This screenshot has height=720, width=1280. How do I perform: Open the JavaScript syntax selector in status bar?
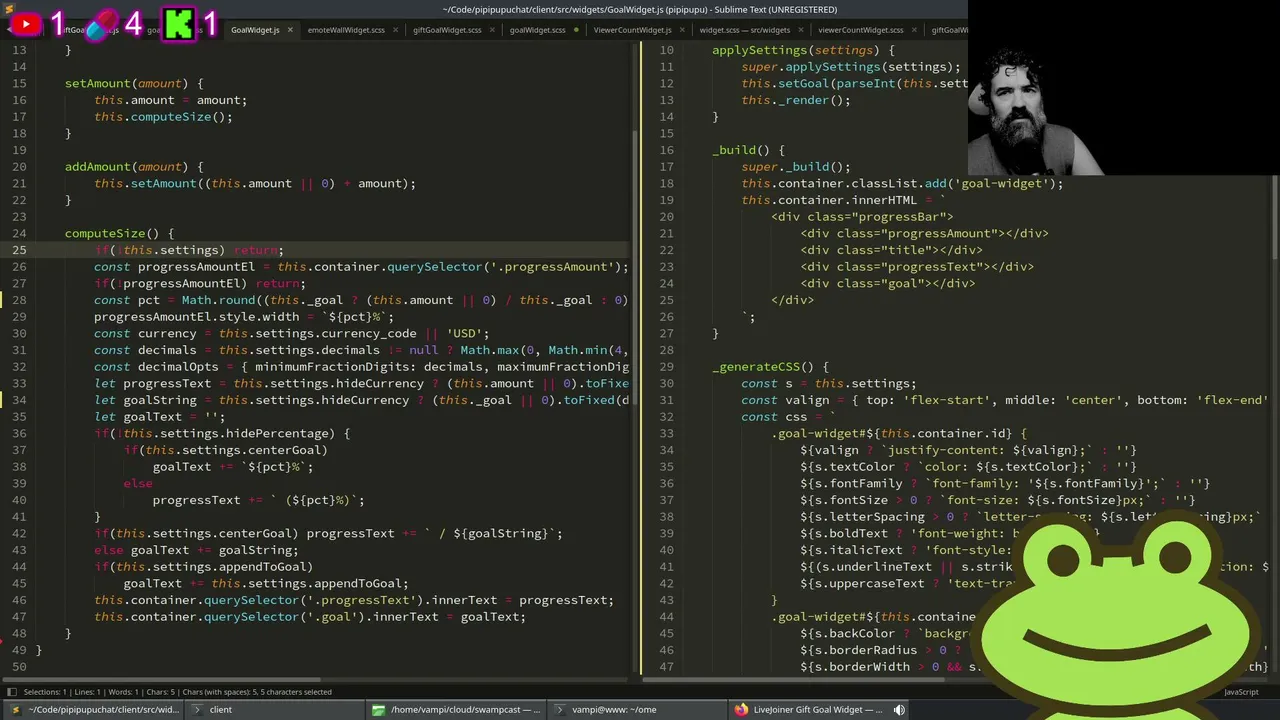[x=1241, y=692]
